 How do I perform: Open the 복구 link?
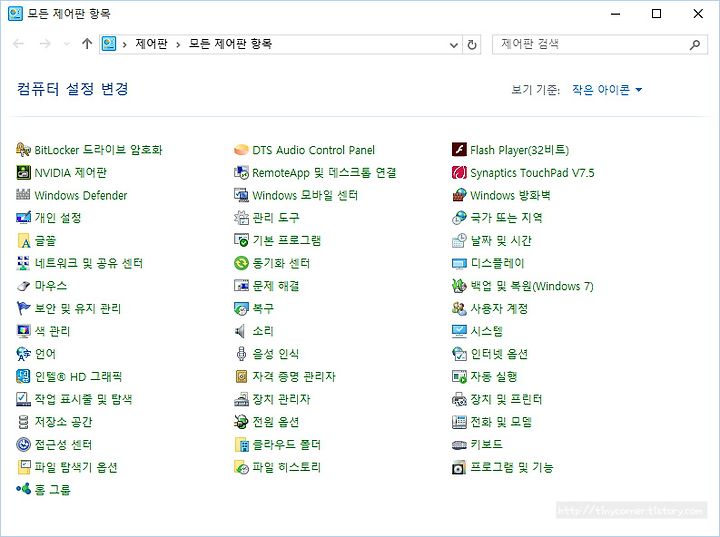pyautogui.click(x=263, y=308)
